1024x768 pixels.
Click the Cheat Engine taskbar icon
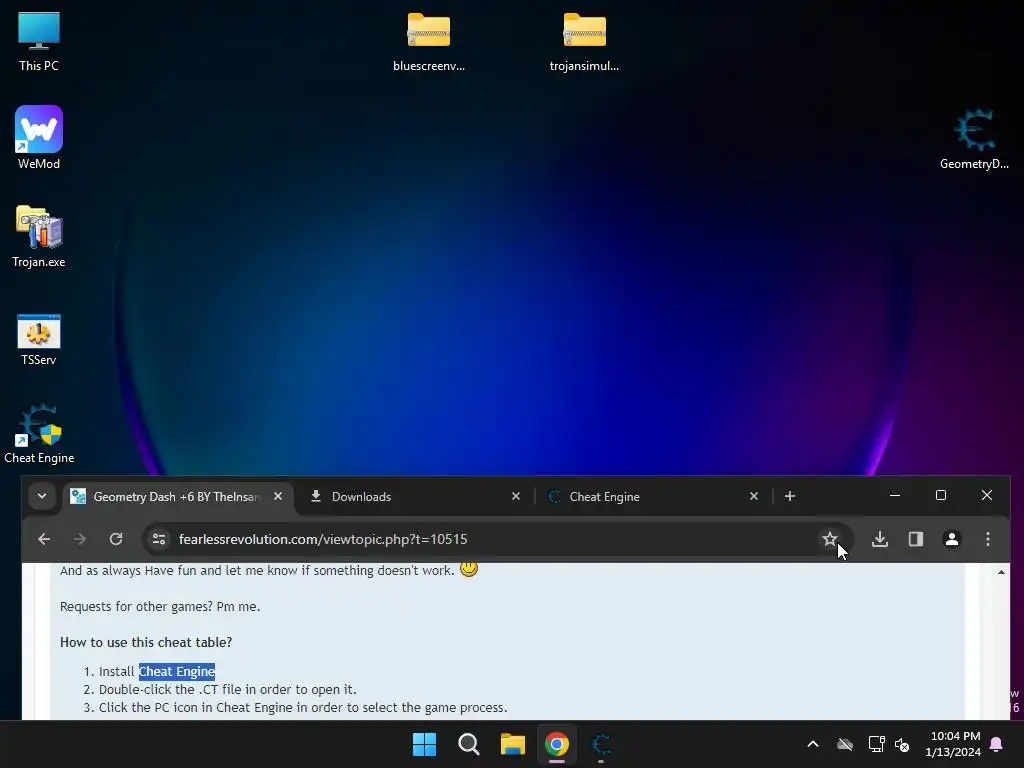(601, 744)
